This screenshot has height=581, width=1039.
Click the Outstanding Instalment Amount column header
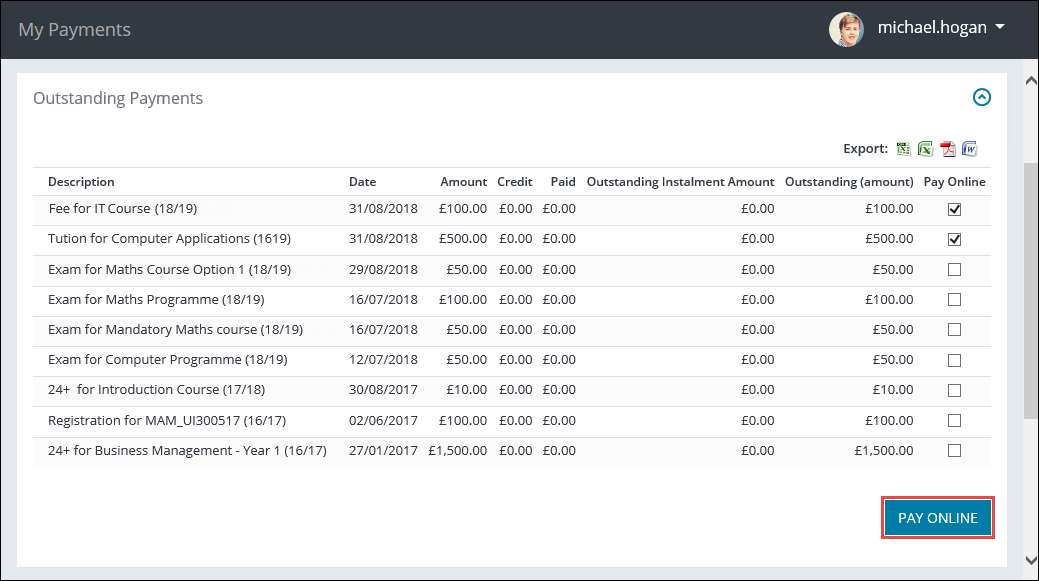[681, 182]
